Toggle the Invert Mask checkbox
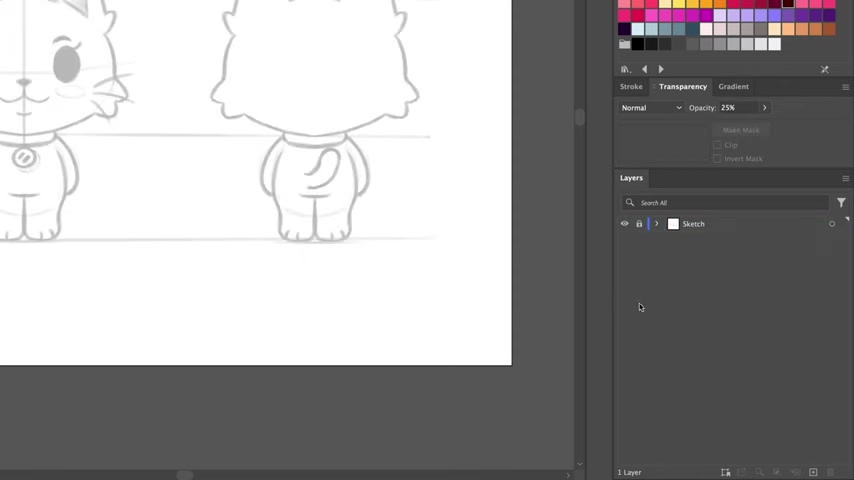854x480 pixels. [717, 159]
